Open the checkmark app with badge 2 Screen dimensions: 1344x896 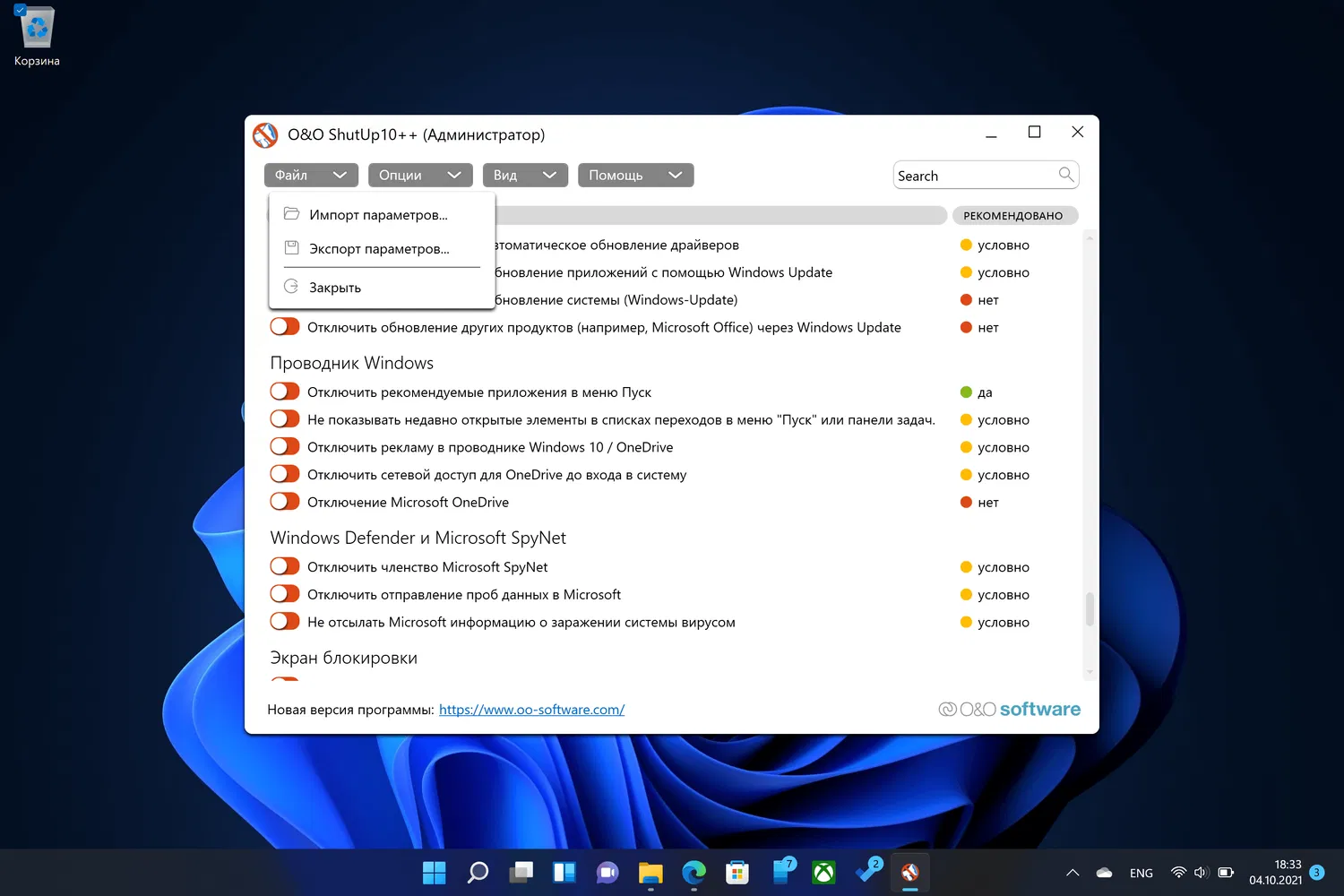pos(868,871)
